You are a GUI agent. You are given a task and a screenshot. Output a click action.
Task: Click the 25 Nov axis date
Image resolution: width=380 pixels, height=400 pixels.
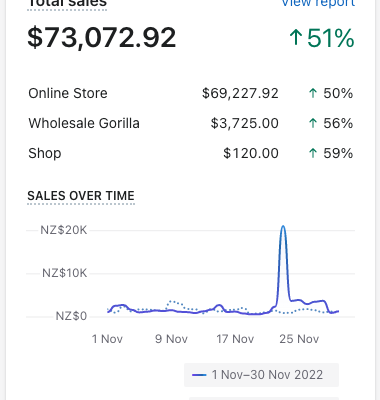coord(299,339)
